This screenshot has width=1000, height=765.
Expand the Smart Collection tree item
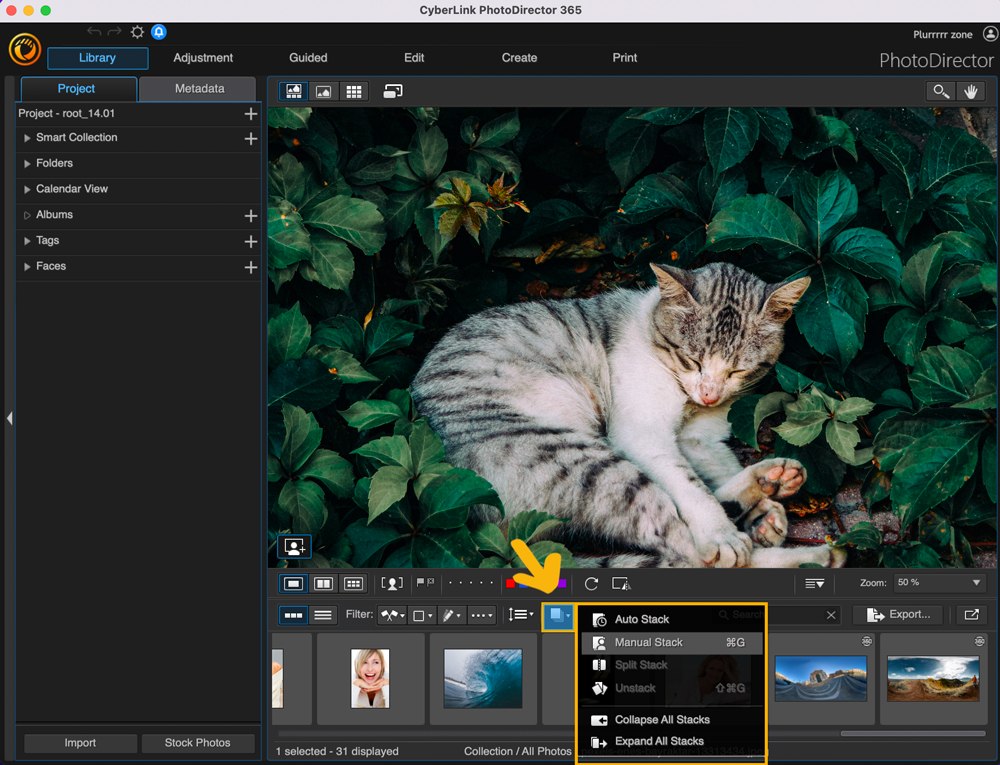click(27, 138)
